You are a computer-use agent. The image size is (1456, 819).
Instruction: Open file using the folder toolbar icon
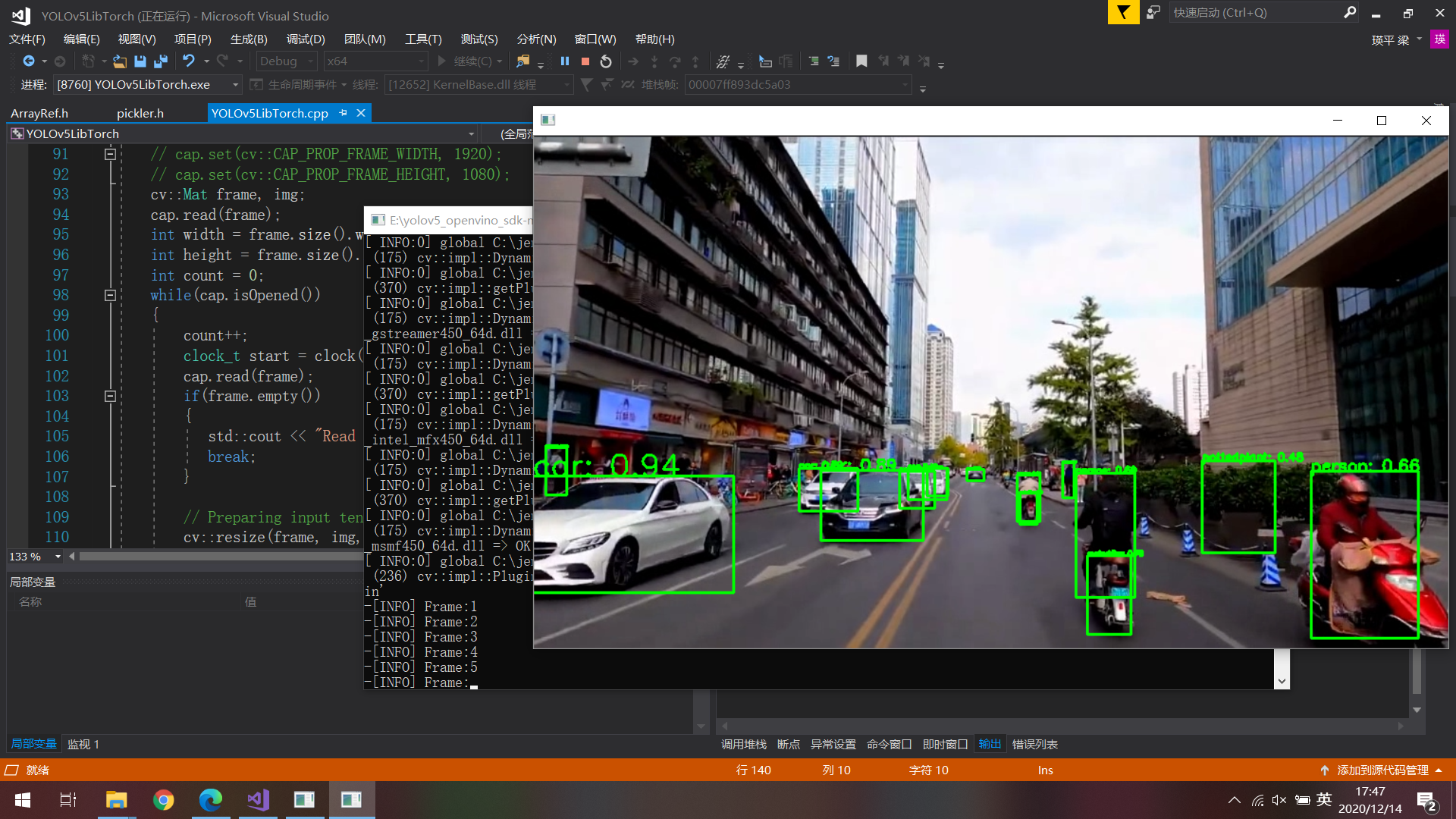(120, 61)
